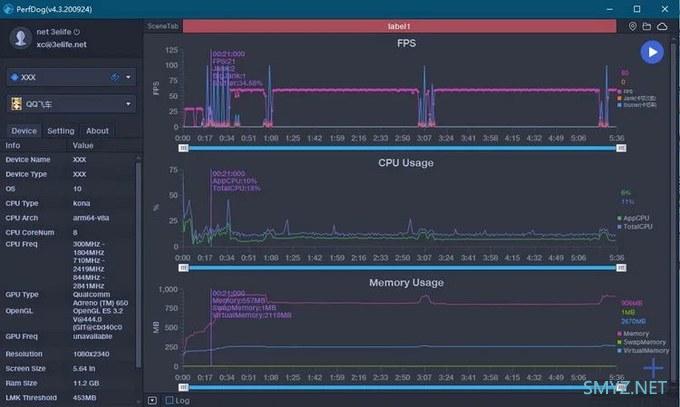The height and width of the screenshot is (407, 680).
Task: Toggle FPS series in FPS legend
Action: (625, 92)
